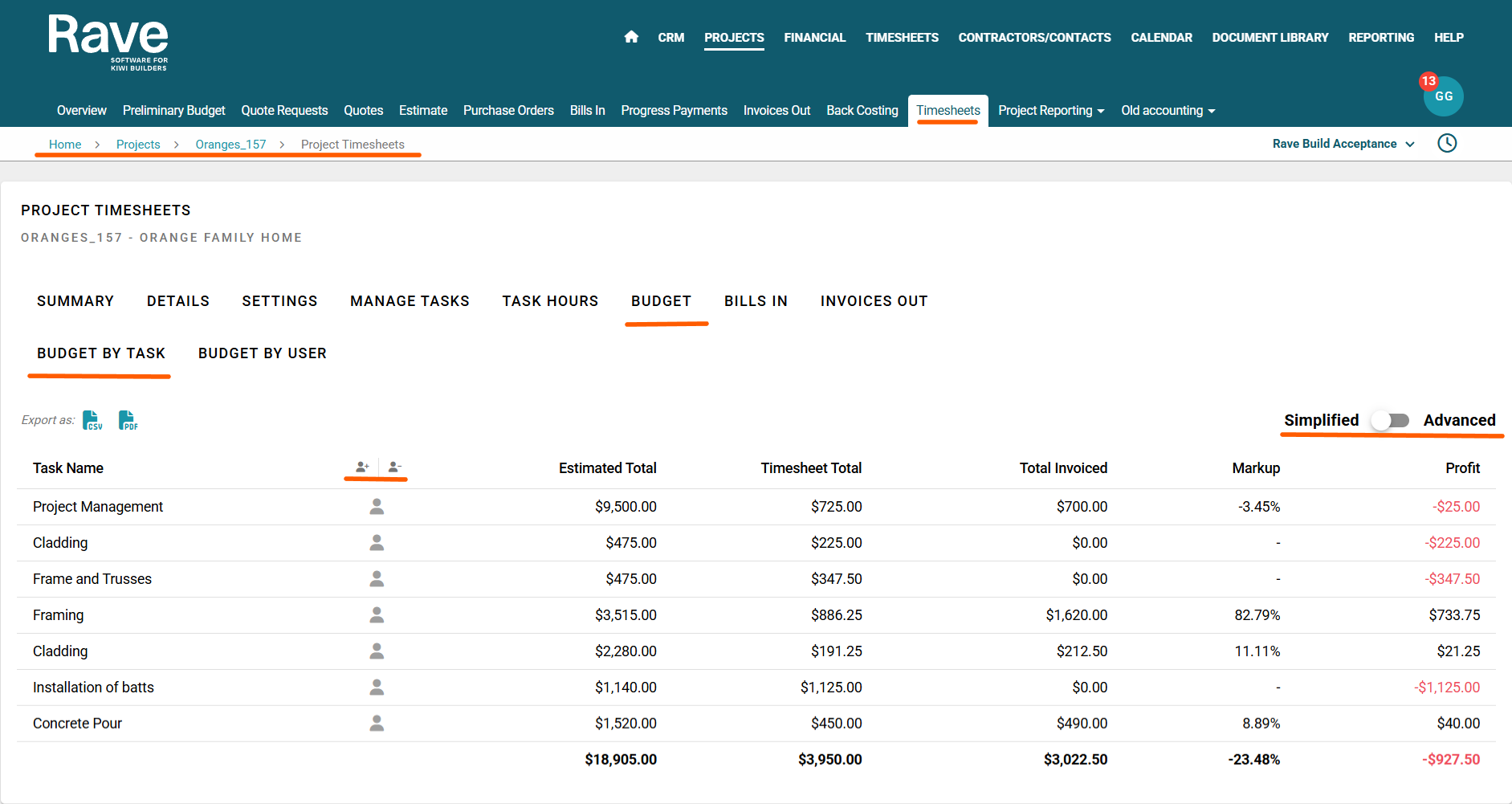
Task: Open the Rave Build Acceptance dropdown
Action: pos(1343,144)
